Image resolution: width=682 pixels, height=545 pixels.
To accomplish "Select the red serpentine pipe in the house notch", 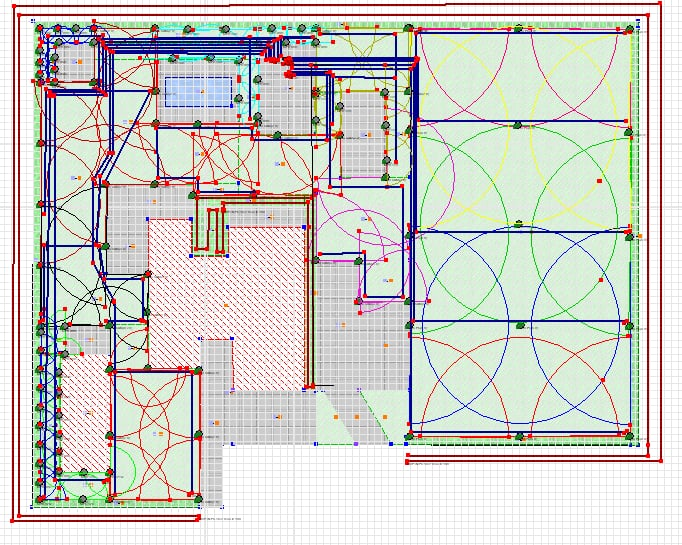I will (x=212, y=230).
